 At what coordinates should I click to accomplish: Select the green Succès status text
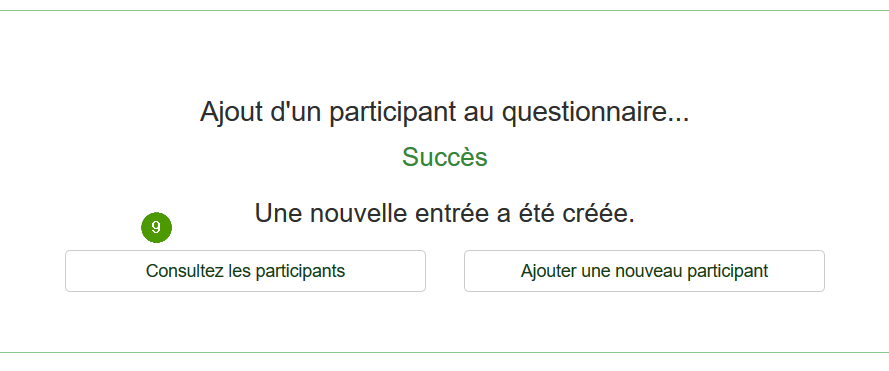(444, 158)
